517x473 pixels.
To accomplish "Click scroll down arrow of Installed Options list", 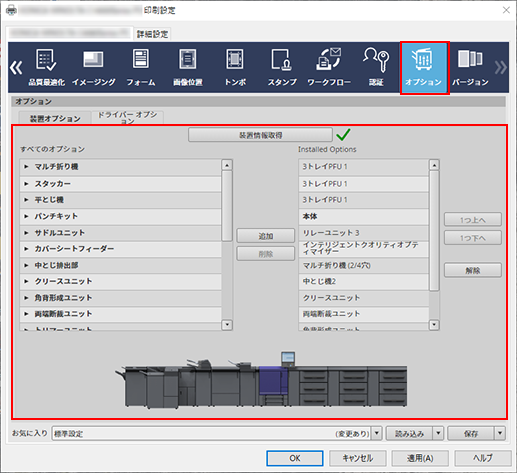I will click(x=434, y=324).
